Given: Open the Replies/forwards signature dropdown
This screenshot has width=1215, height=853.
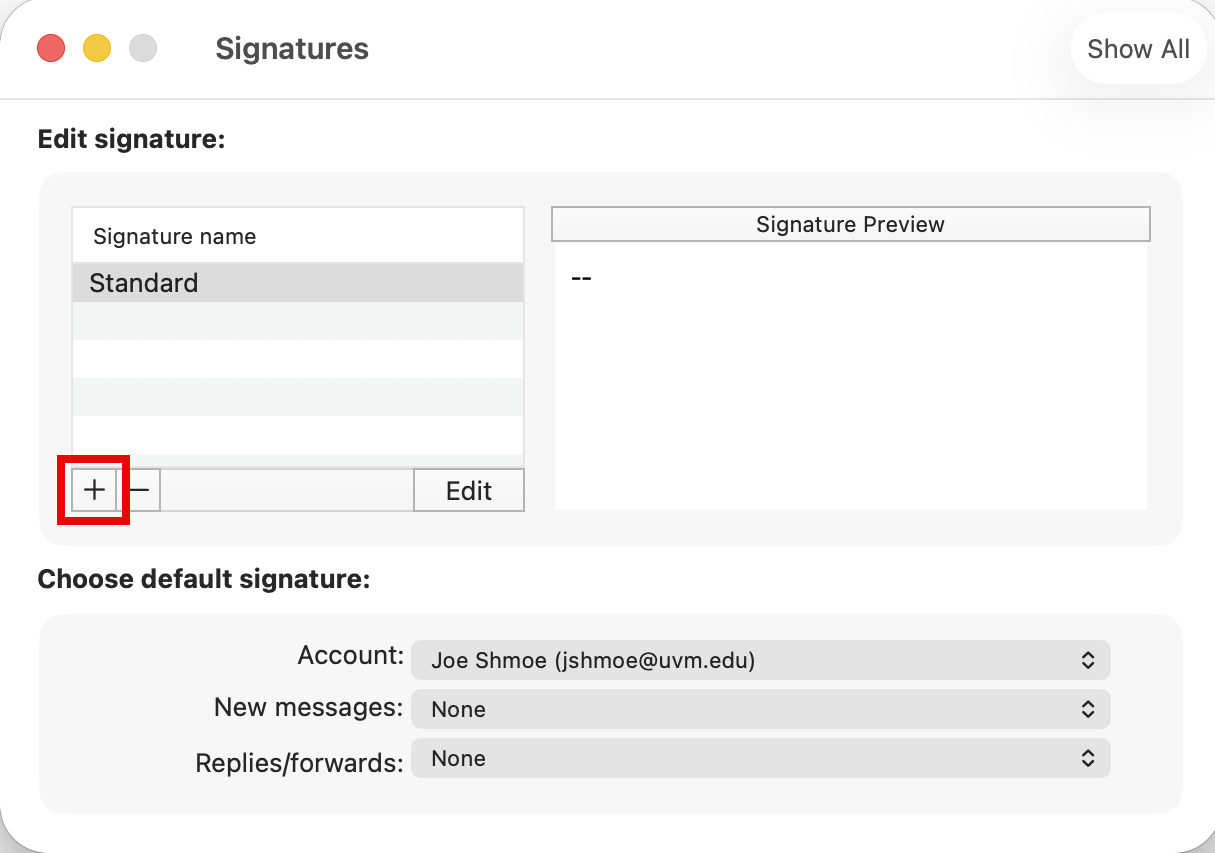Looking at the screenshot, I should coord(760,759).
